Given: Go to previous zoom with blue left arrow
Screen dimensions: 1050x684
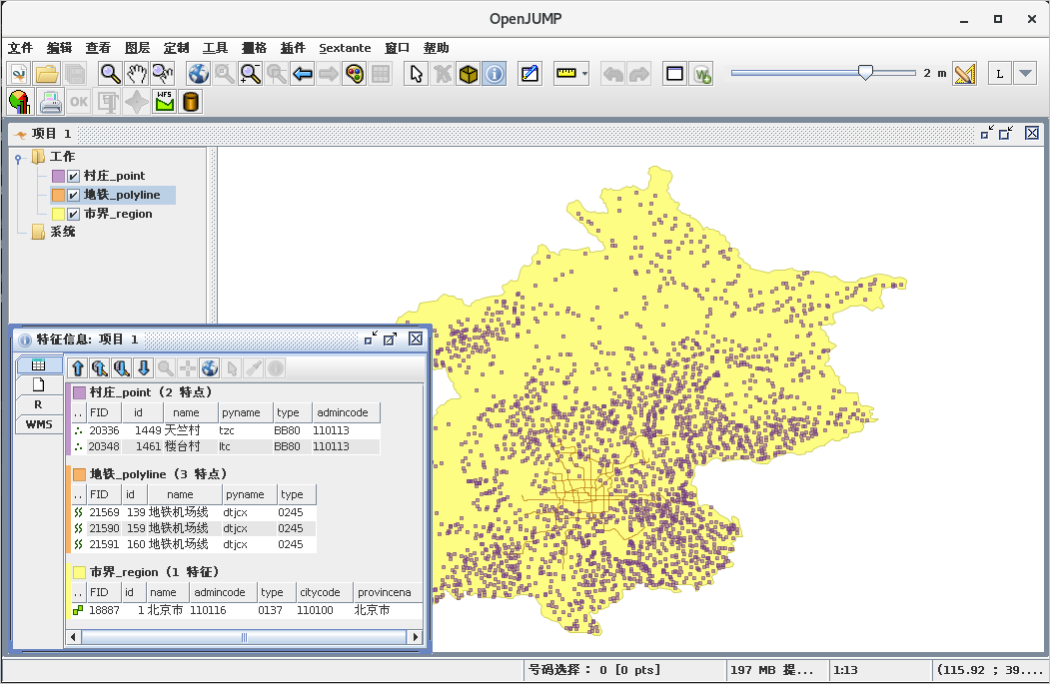Looking at the screenshot, I should [303, 74].
